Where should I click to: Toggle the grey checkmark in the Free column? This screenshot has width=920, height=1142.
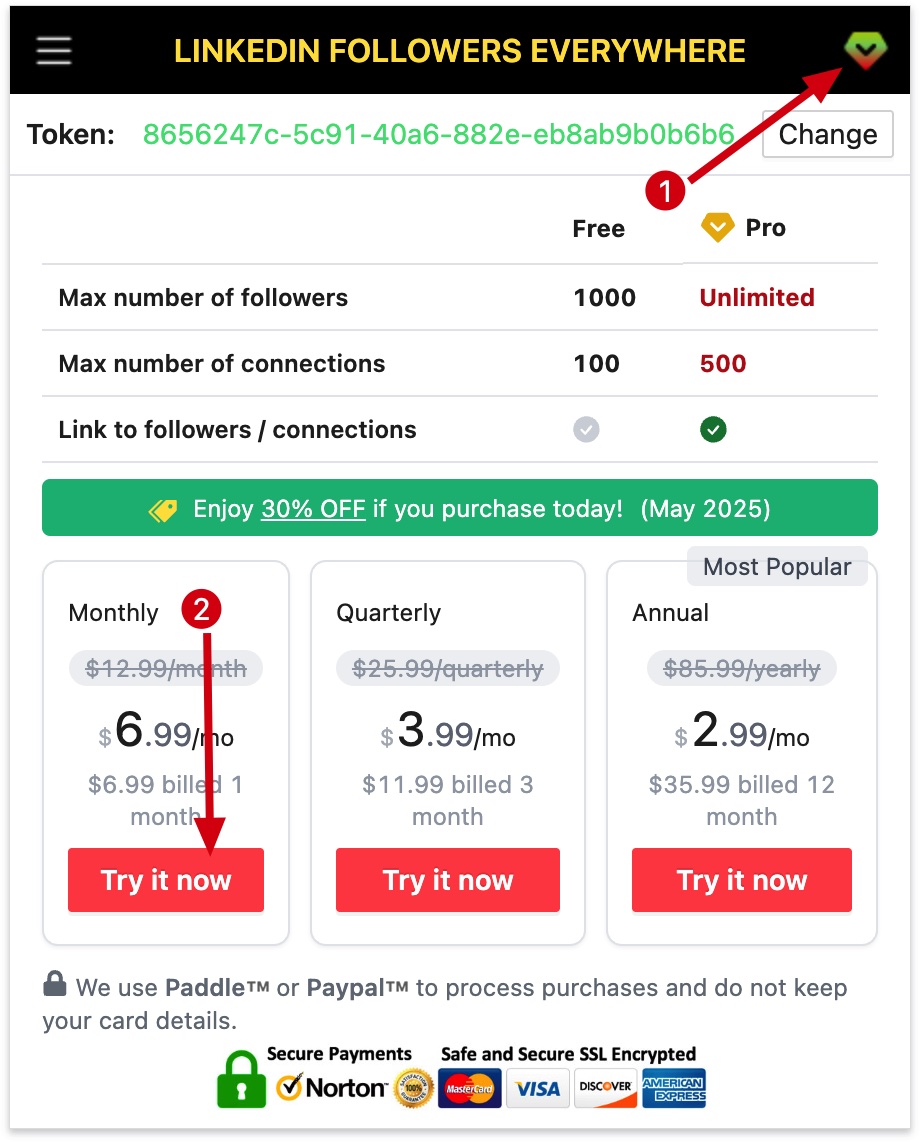(585, 429)
